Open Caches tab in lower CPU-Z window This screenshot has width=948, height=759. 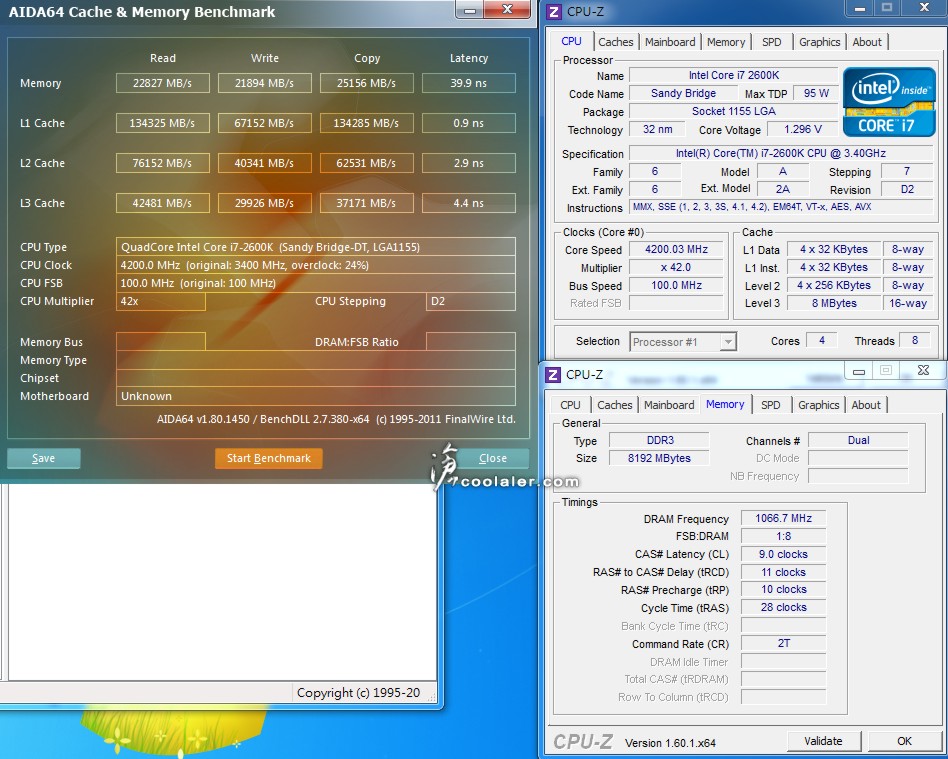point(614,405)
